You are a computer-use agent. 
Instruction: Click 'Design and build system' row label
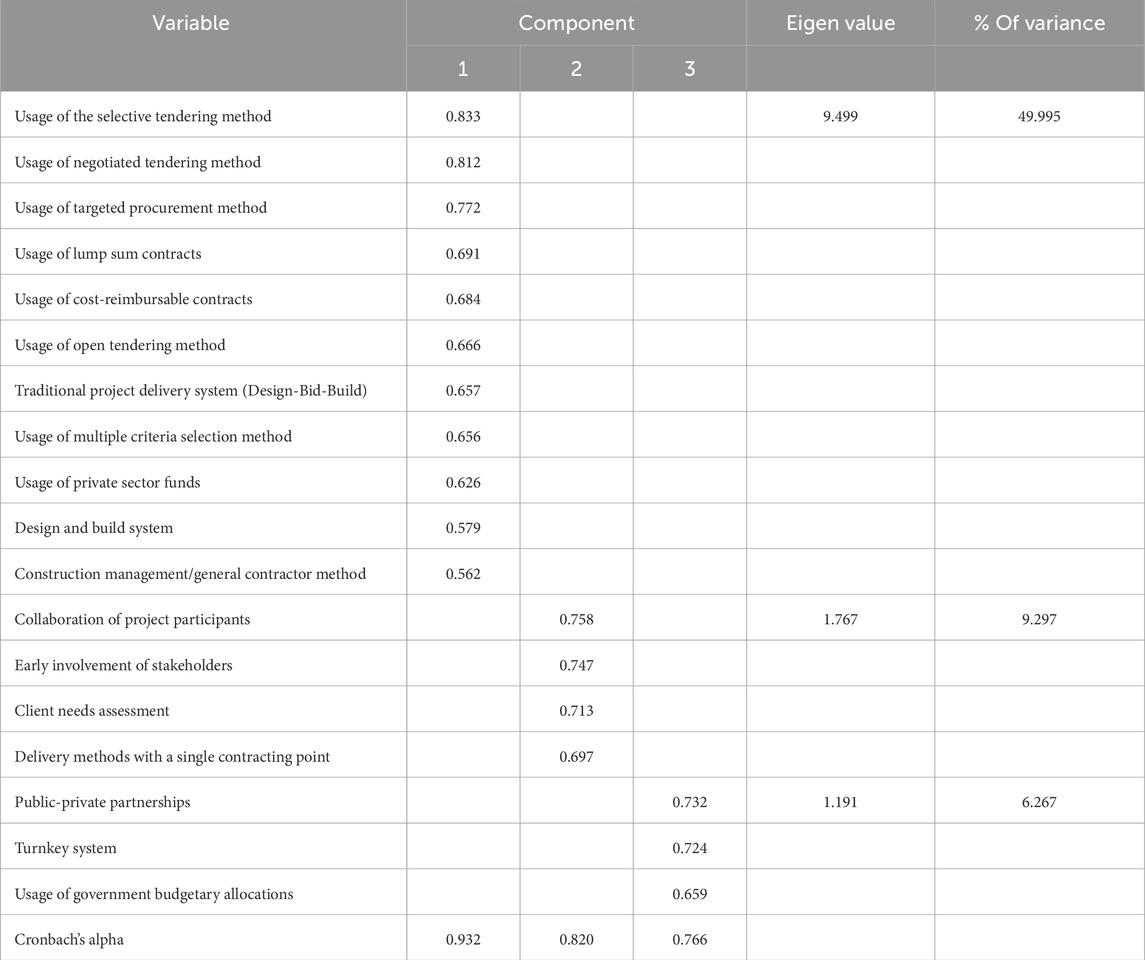[93, 528]
